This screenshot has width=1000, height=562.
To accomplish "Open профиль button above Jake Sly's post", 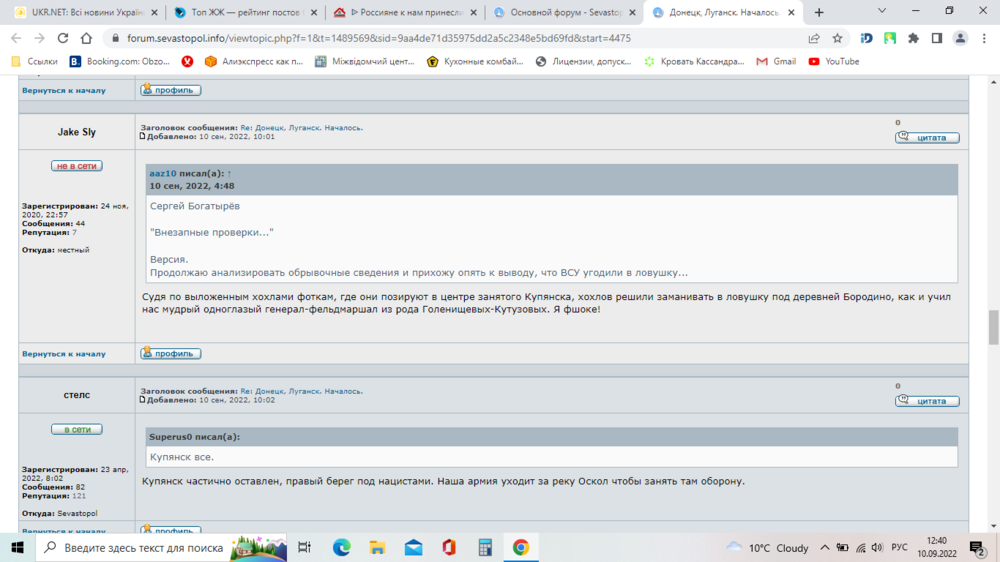I will pos(170,90).
